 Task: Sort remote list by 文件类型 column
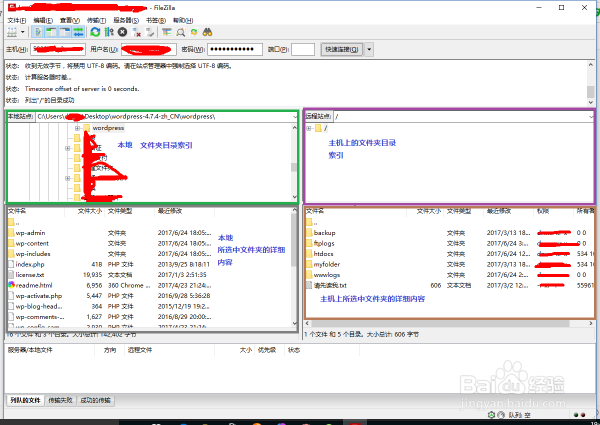(459, 211)
